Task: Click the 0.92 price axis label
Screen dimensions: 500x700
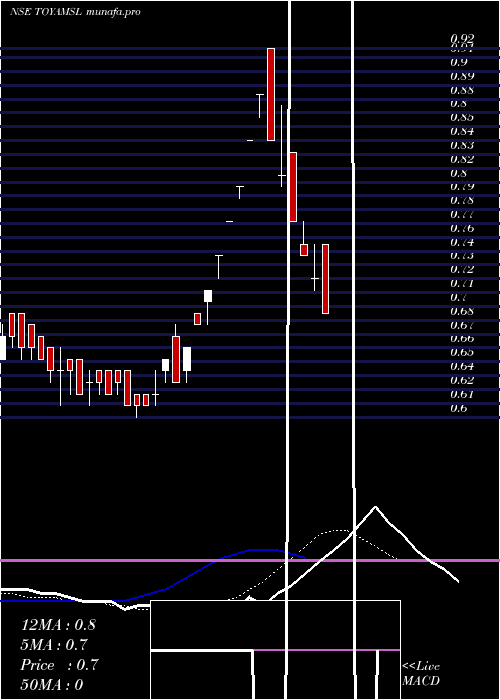Action: point(462,38)
